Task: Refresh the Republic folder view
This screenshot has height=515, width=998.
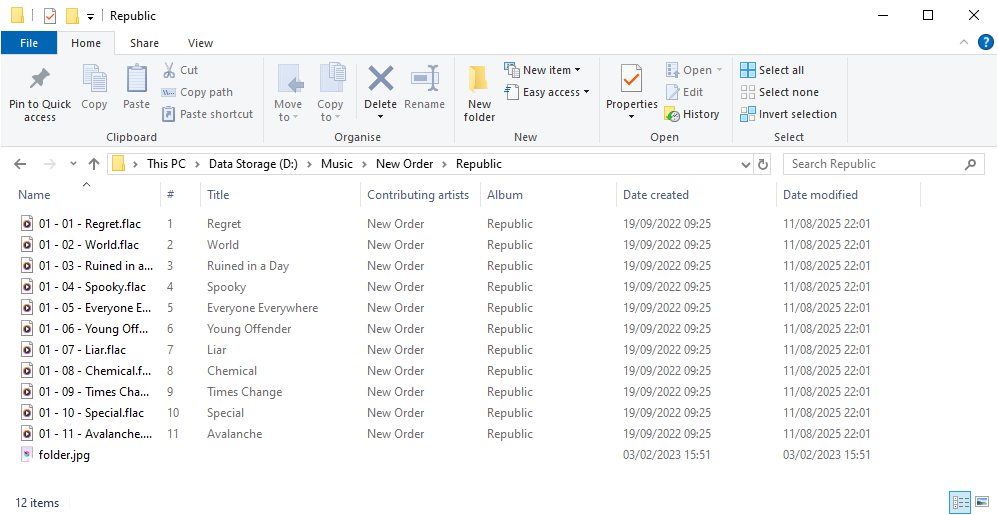Action: [x=763, y=164]
